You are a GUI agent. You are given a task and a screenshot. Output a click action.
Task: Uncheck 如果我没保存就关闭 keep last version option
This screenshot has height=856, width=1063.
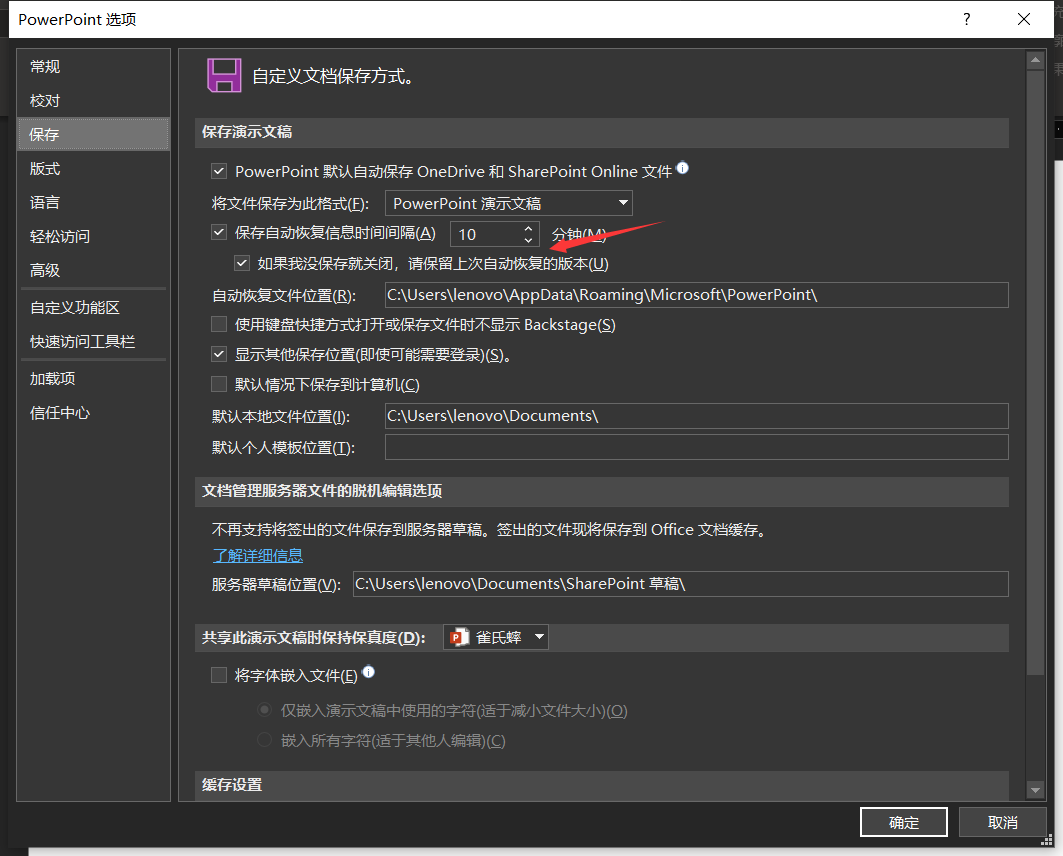coord(242,263)
